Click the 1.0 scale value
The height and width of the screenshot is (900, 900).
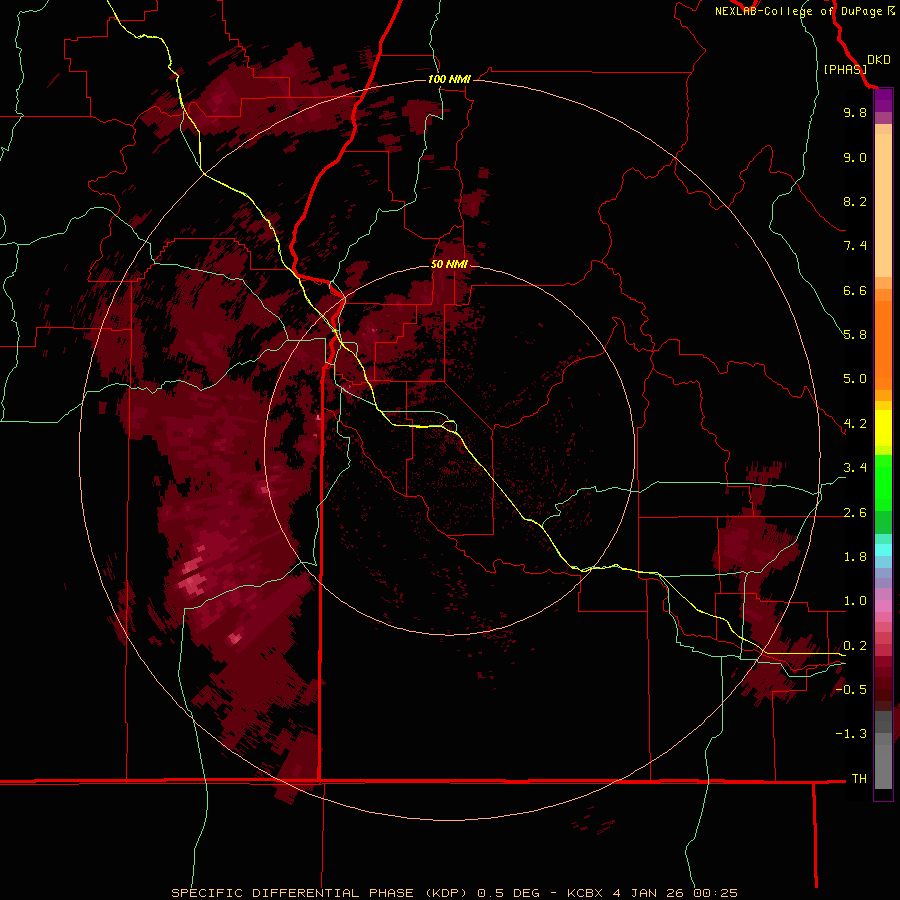click(855, 601)
